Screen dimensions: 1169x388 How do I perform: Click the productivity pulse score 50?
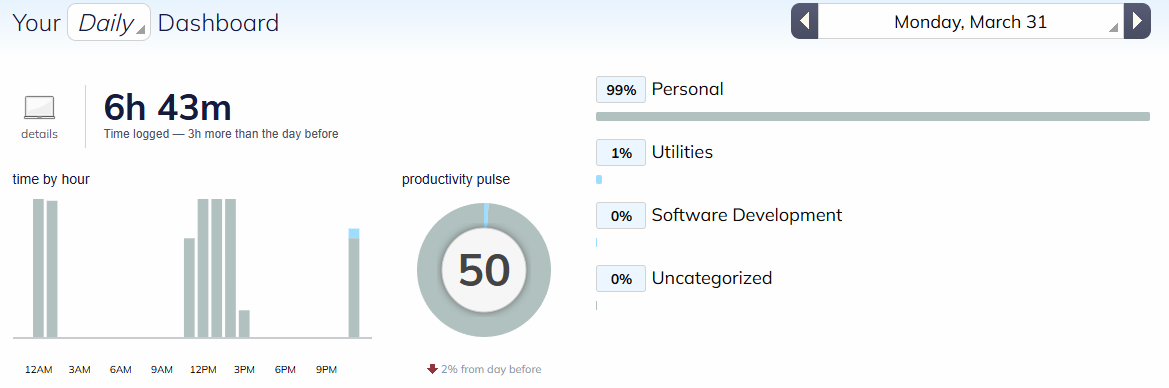coord(484,270)
